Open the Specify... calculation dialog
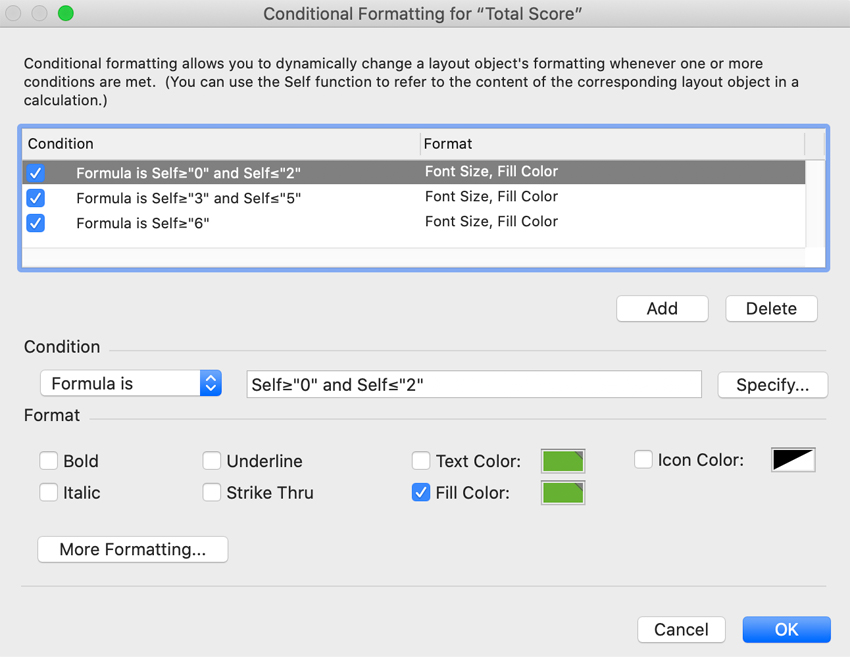 (772, 385)
